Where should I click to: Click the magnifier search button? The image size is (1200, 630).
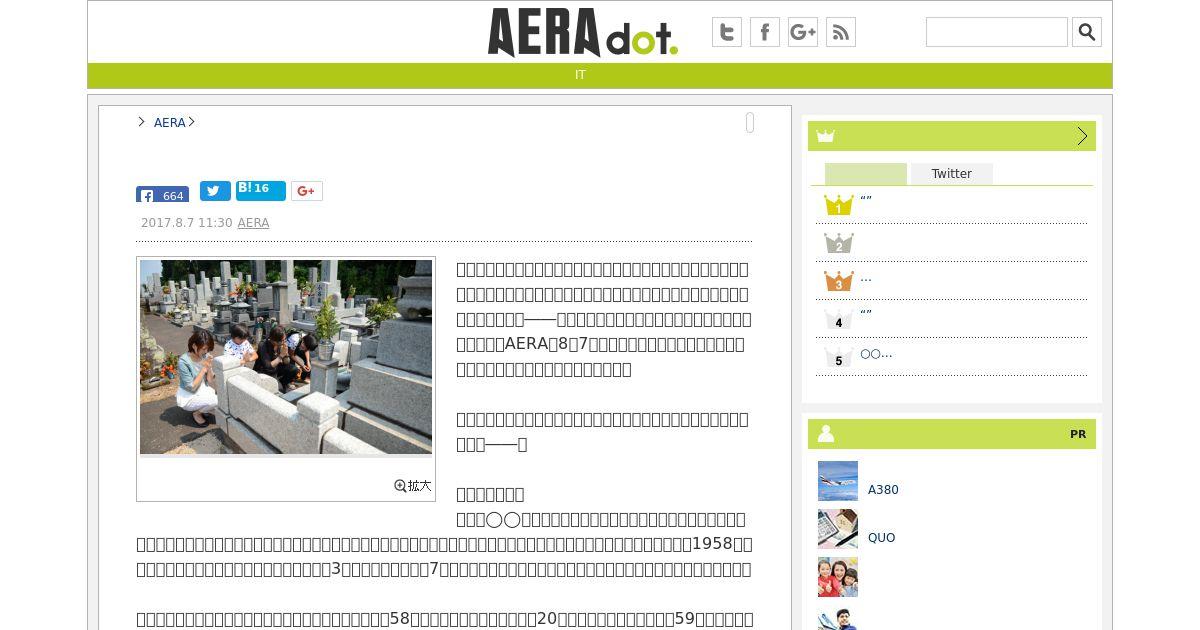pos(1087,32)
